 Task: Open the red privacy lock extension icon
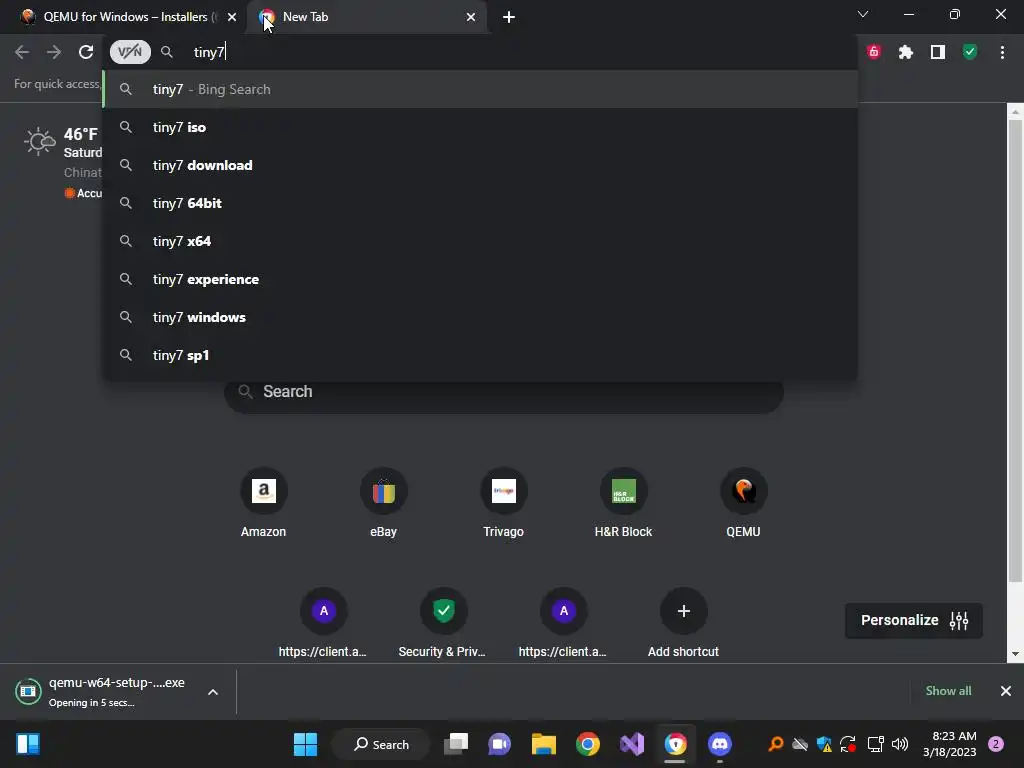[x=874, y=52]
